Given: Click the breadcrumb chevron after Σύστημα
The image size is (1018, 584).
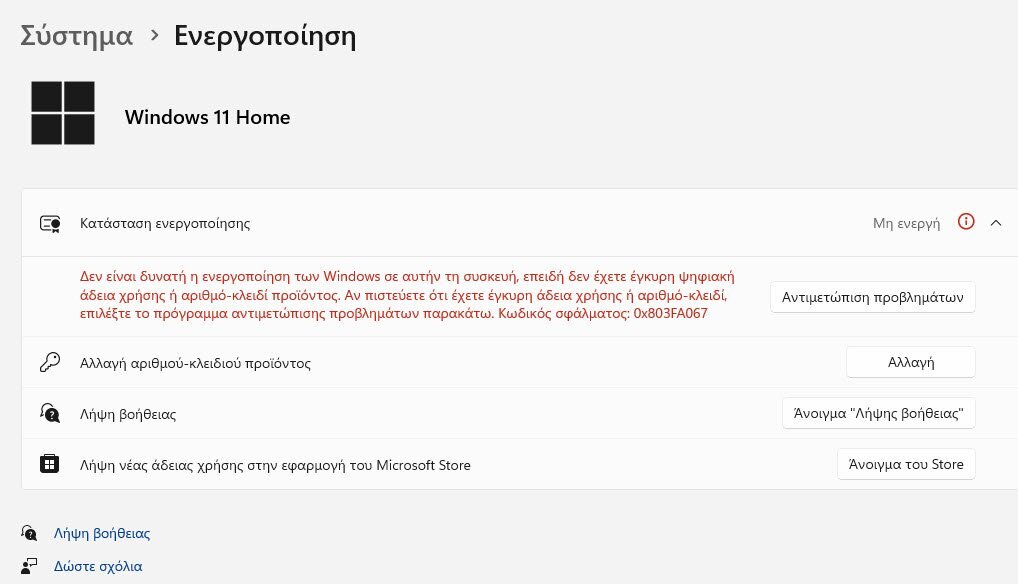Looking at the screenshot, I should [155, 35].
